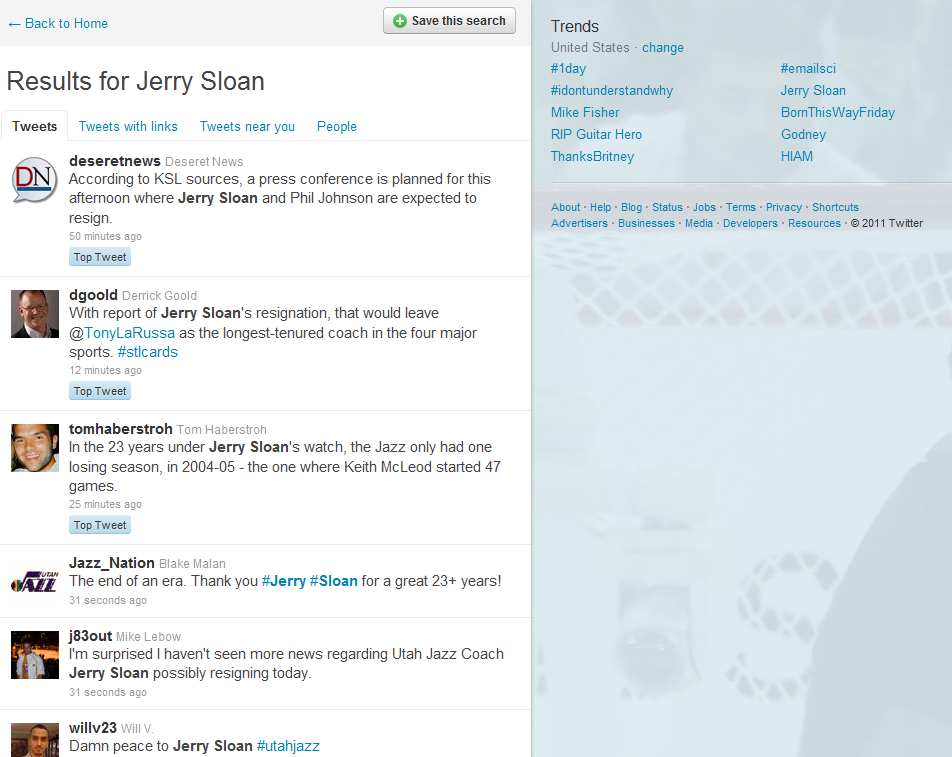Click the Blake Malan display name
The width and height of the screenshot is (952, 757).
[192, 564]
